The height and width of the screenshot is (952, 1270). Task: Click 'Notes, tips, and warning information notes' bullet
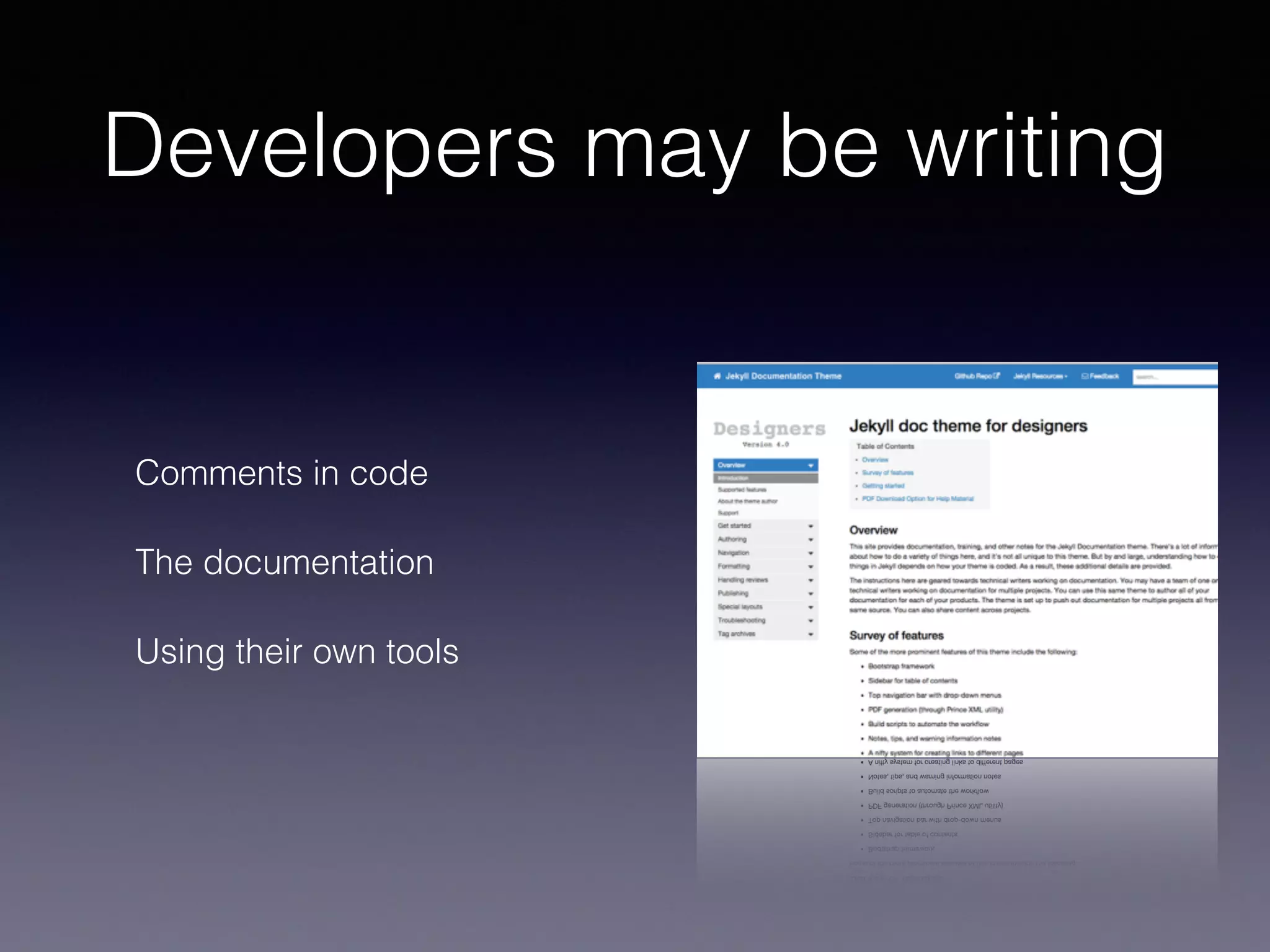coord(935,739)
